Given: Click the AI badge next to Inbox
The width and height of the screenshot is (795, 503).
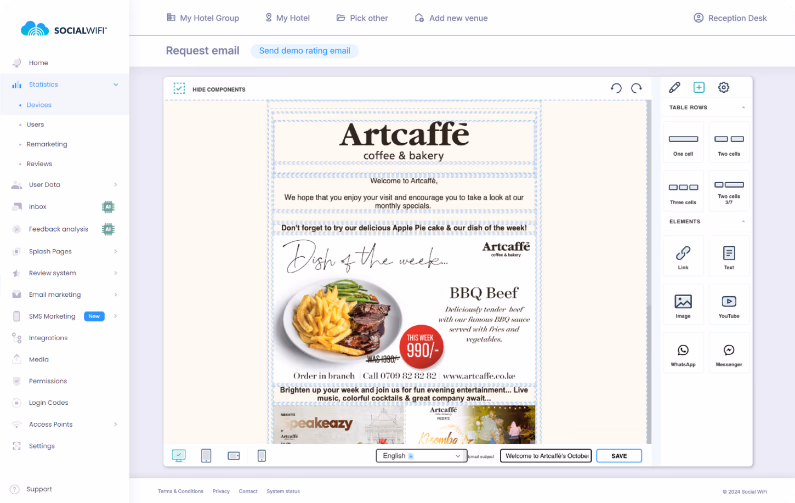Looking at the screenshot, I should coord(108,207).
